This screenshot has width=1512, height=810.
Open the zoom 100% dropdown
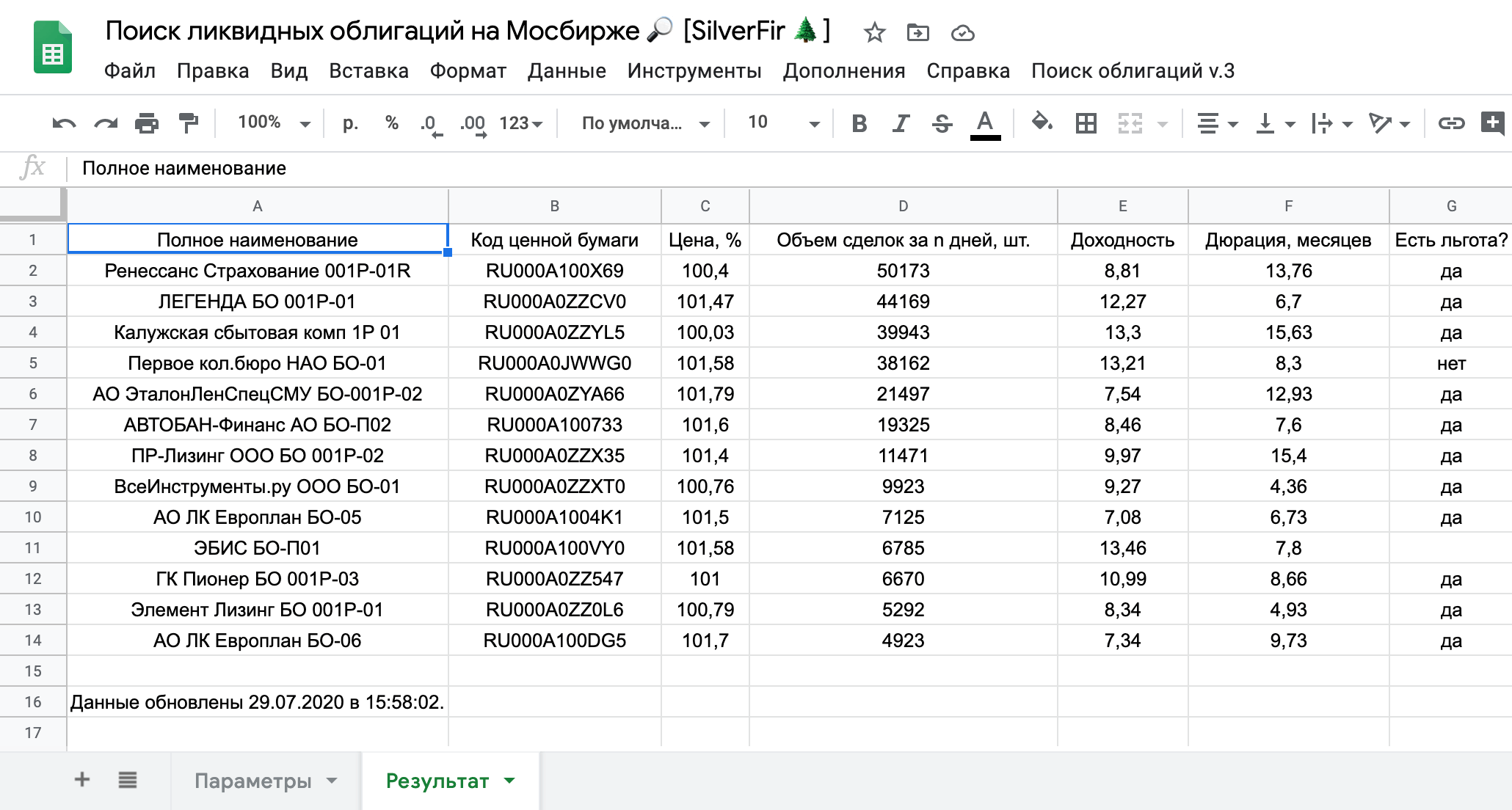[x=274, y=123]
